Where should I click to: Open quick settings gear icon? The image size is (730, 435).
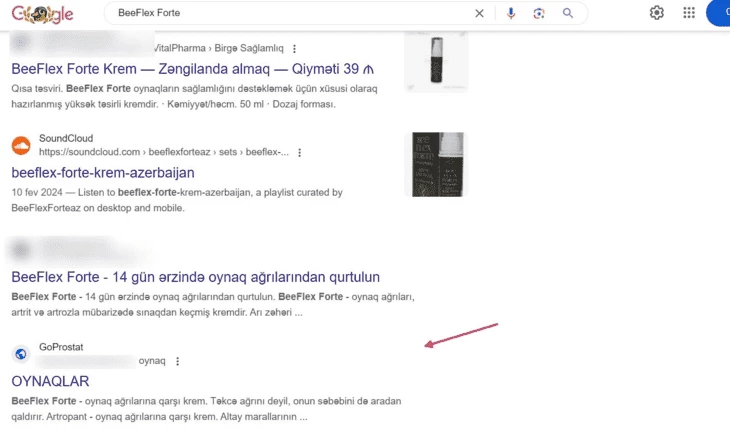tap(656, 13)
